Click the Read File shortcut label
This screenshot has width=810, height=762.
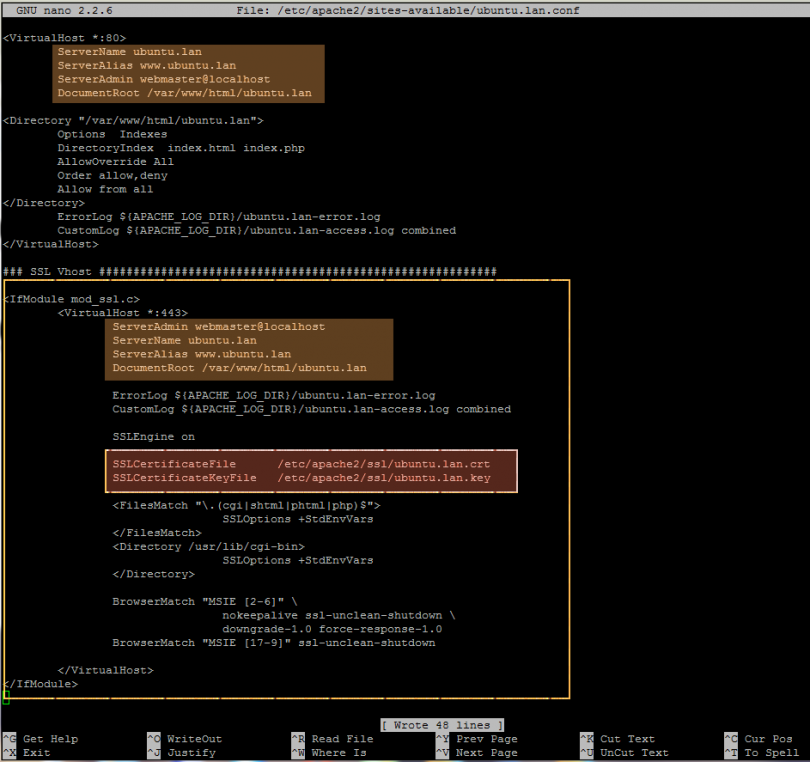click(342, 739)
